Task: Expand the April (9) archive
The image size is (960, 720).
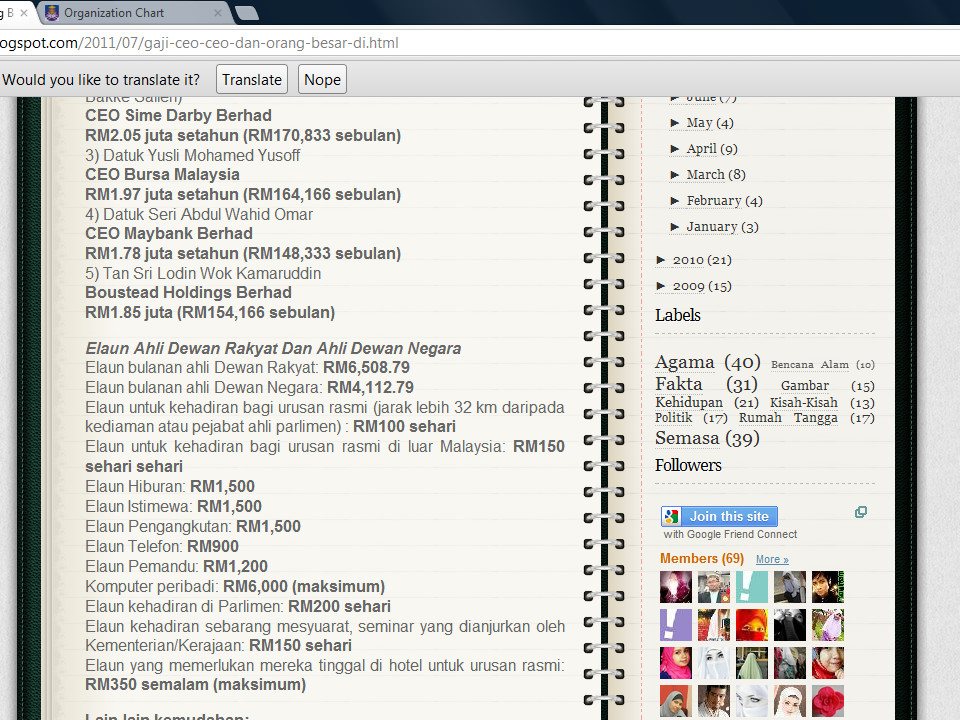Action: pyautogui.click(x=675, y=149)
